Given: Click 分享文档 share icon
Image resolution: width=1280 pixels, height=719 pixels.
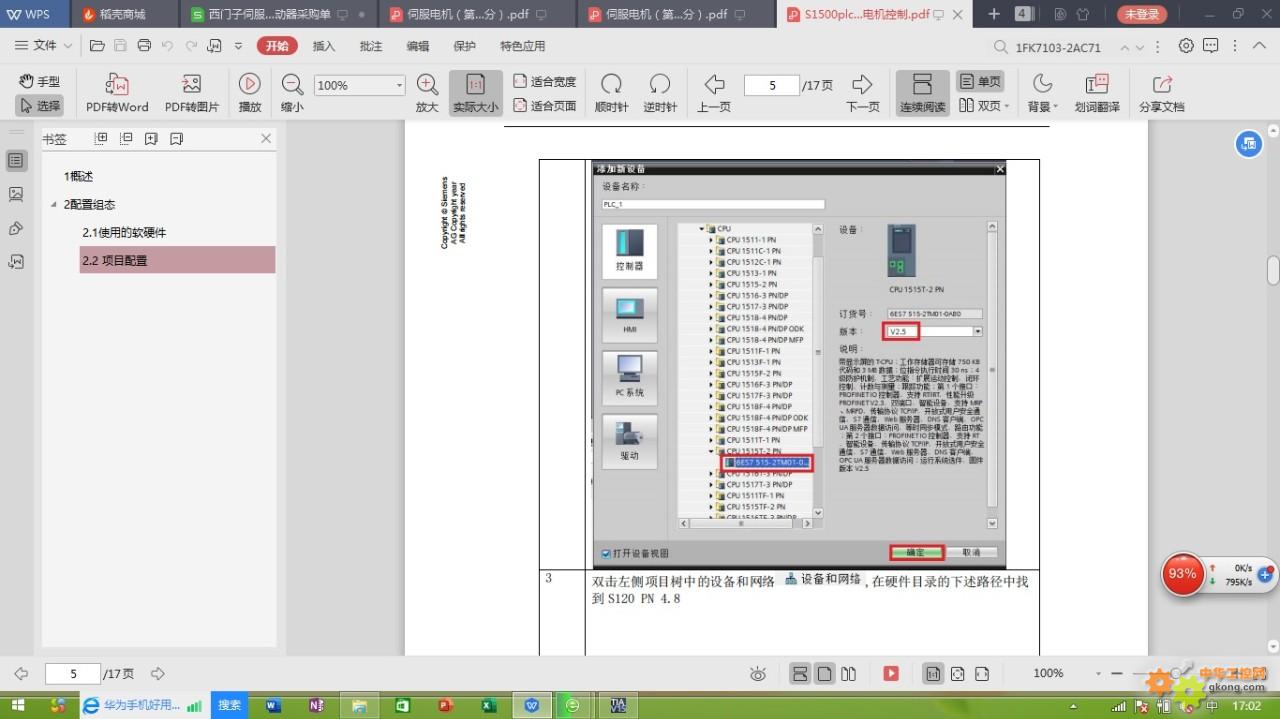Looking at the screenshot, I should (x=1161, y=93).
